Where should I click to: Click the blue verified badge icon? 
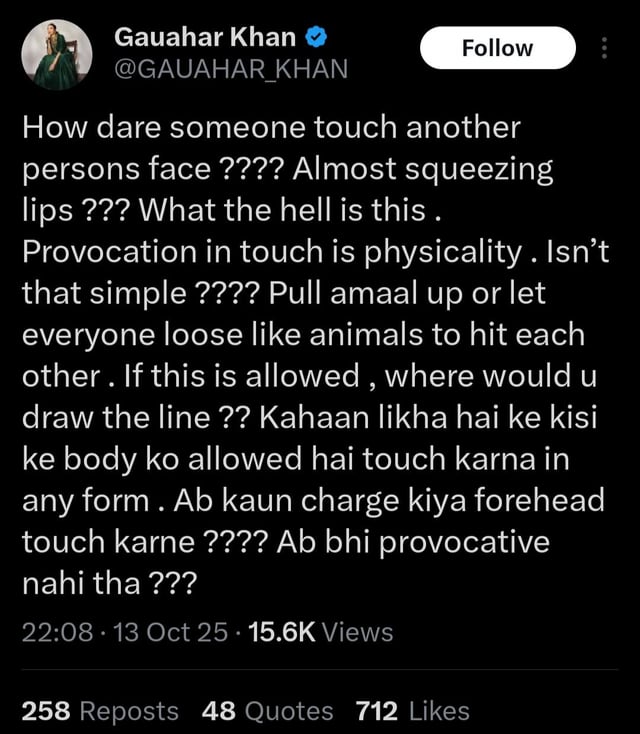click(316, 37)
